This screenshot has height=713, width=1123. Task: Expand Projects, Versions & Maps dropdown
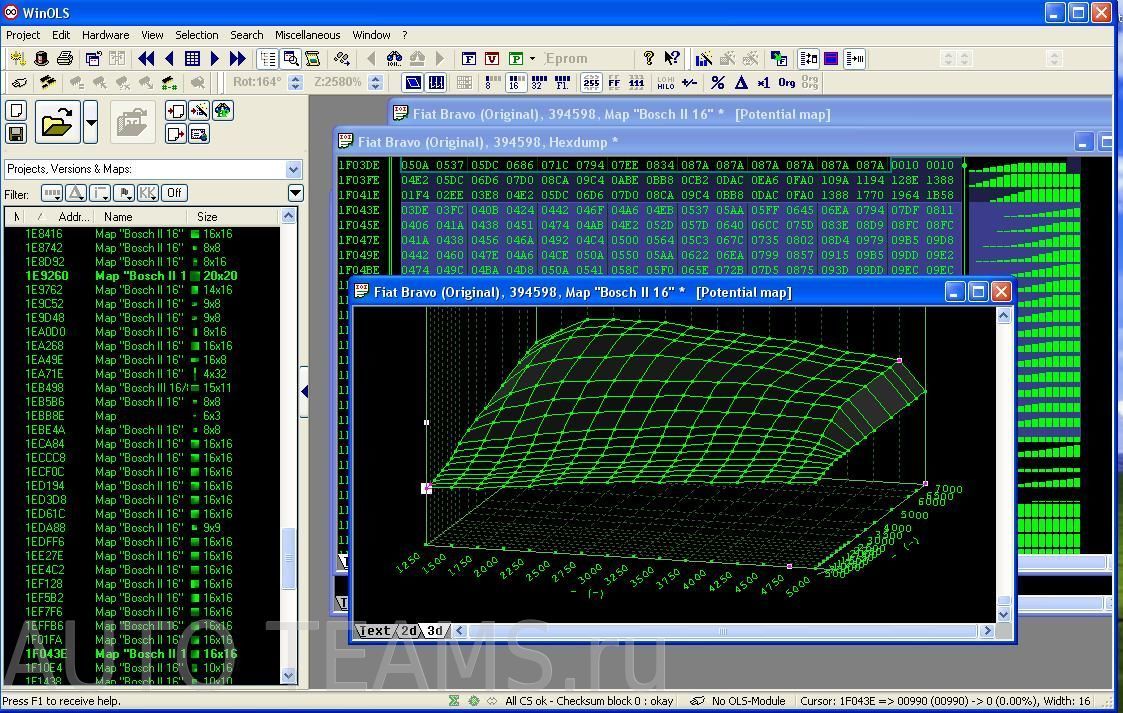tap(293, 169)
